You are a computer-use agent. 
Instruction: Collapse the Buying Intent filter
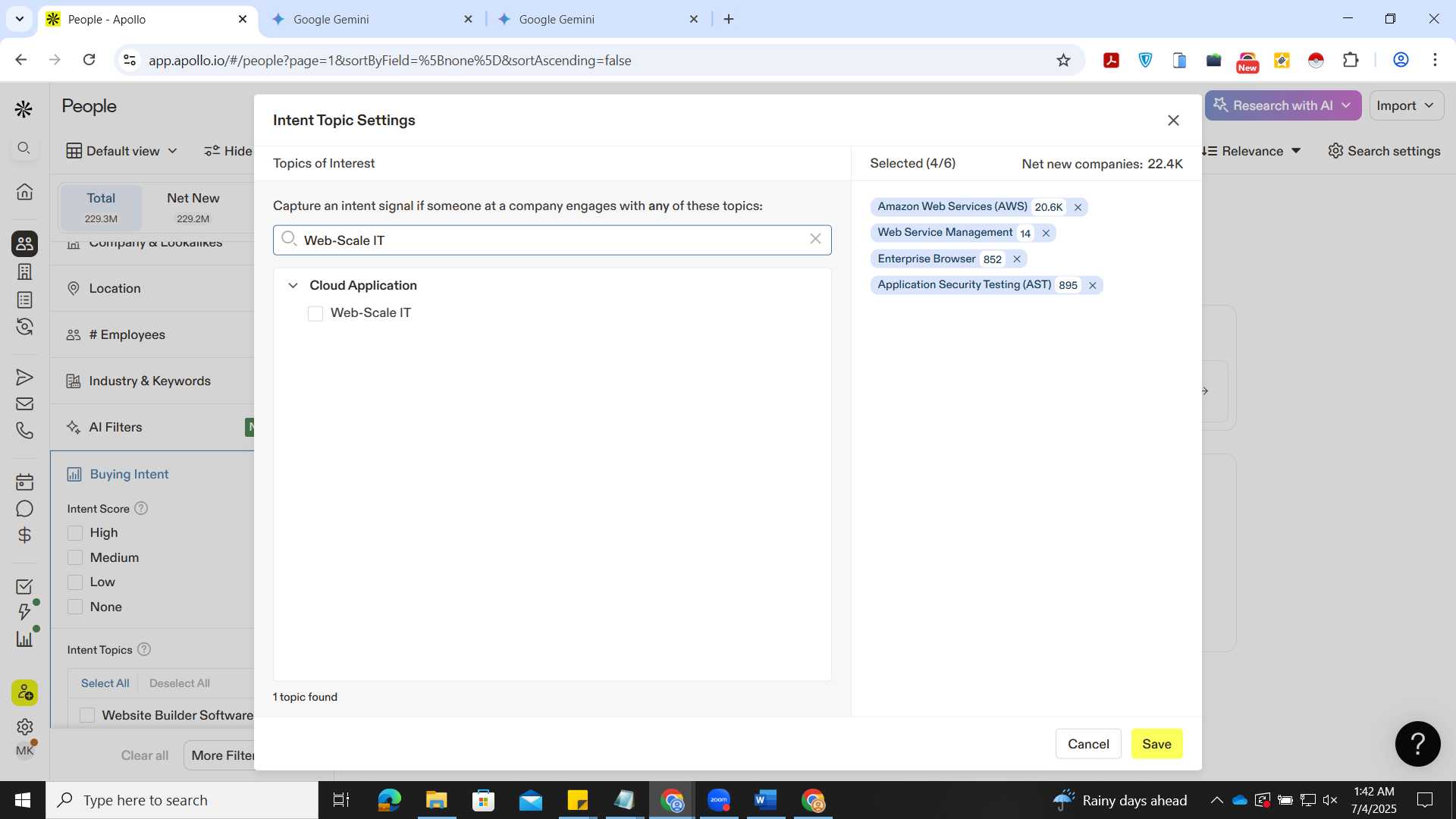click(x=152, y=474)
